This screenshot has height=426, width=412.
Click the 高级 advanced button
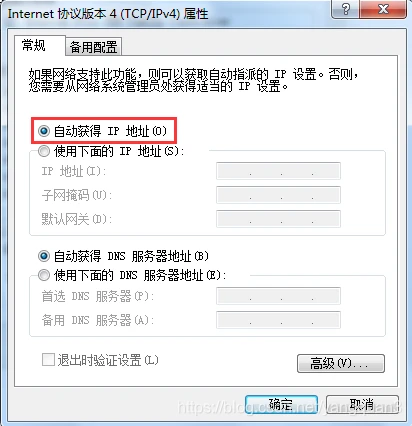(x=341, y=363)
